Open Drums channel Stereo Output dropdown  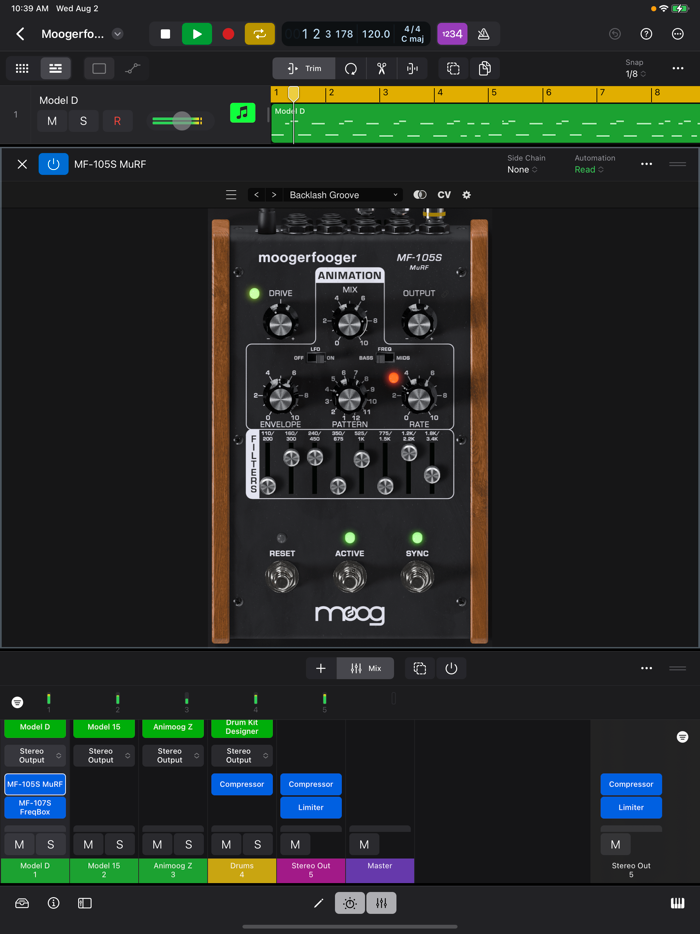point(242,755)
